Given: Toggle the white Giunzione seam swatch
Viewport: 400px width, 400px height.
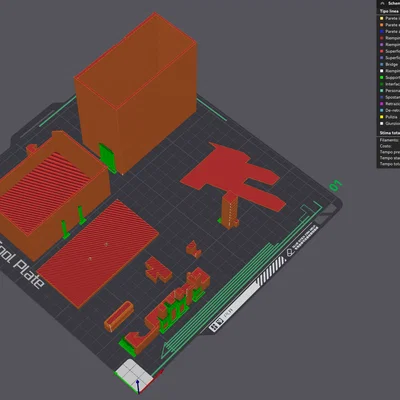Looking at the screenshot, I should tap(382, 124).
